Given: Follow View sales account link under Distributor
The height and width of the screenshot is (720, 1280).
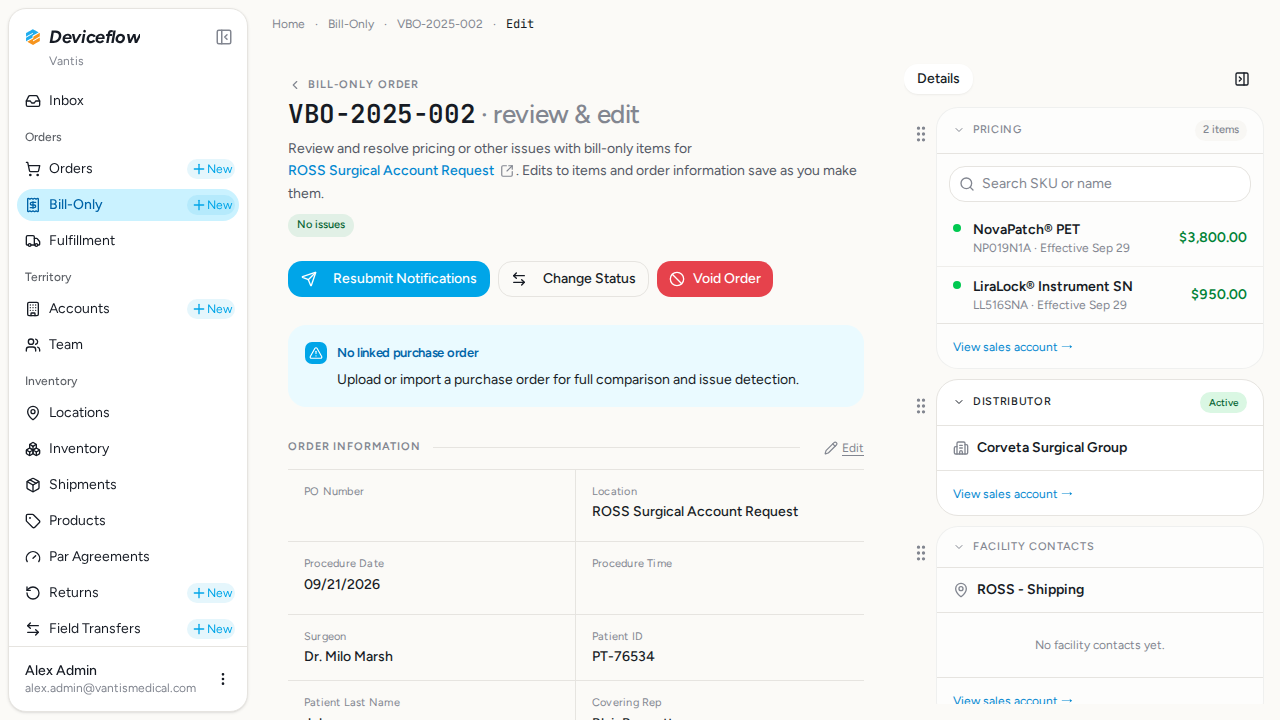Looking at the screenshot, I should click(1013, 494).
